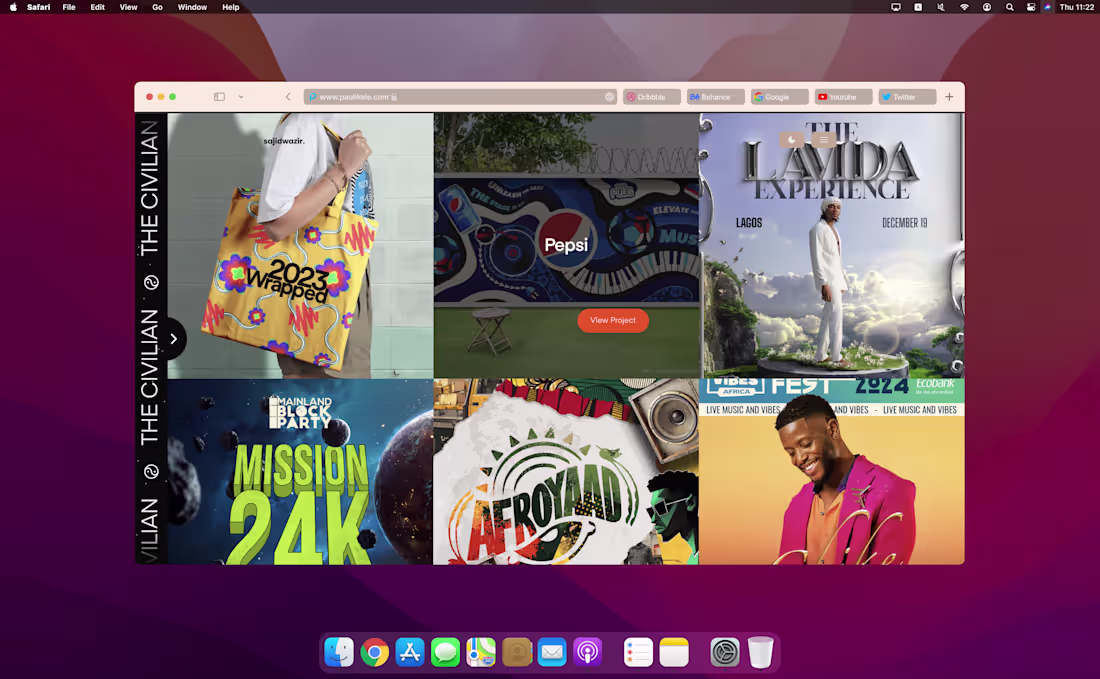Image resolution: width=1100 pixels, height=679 pixels.
Task: Toggle Wi-Fi from the menu bar
Action: [x=963, y=7]
